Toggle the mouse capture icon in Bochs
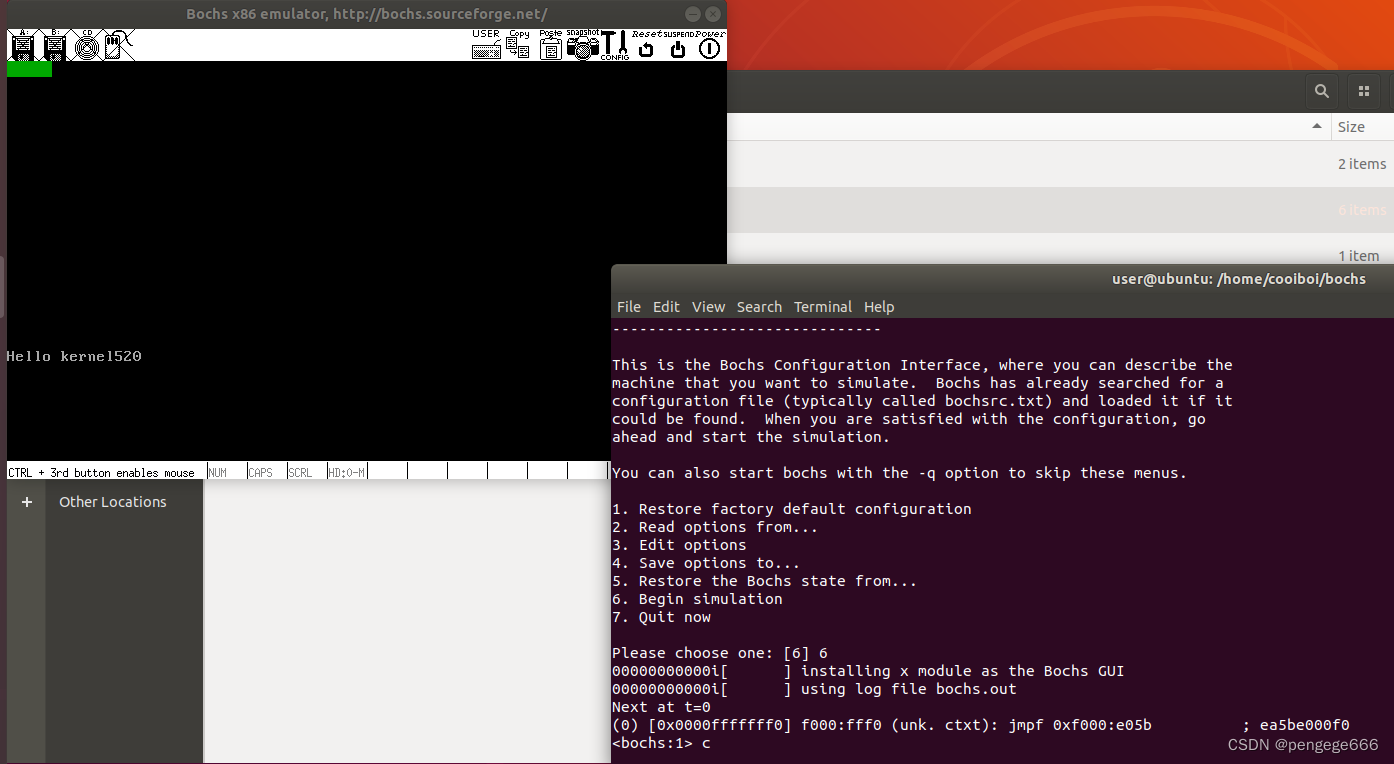The image size is (1394, 764). tap(118, 45)
